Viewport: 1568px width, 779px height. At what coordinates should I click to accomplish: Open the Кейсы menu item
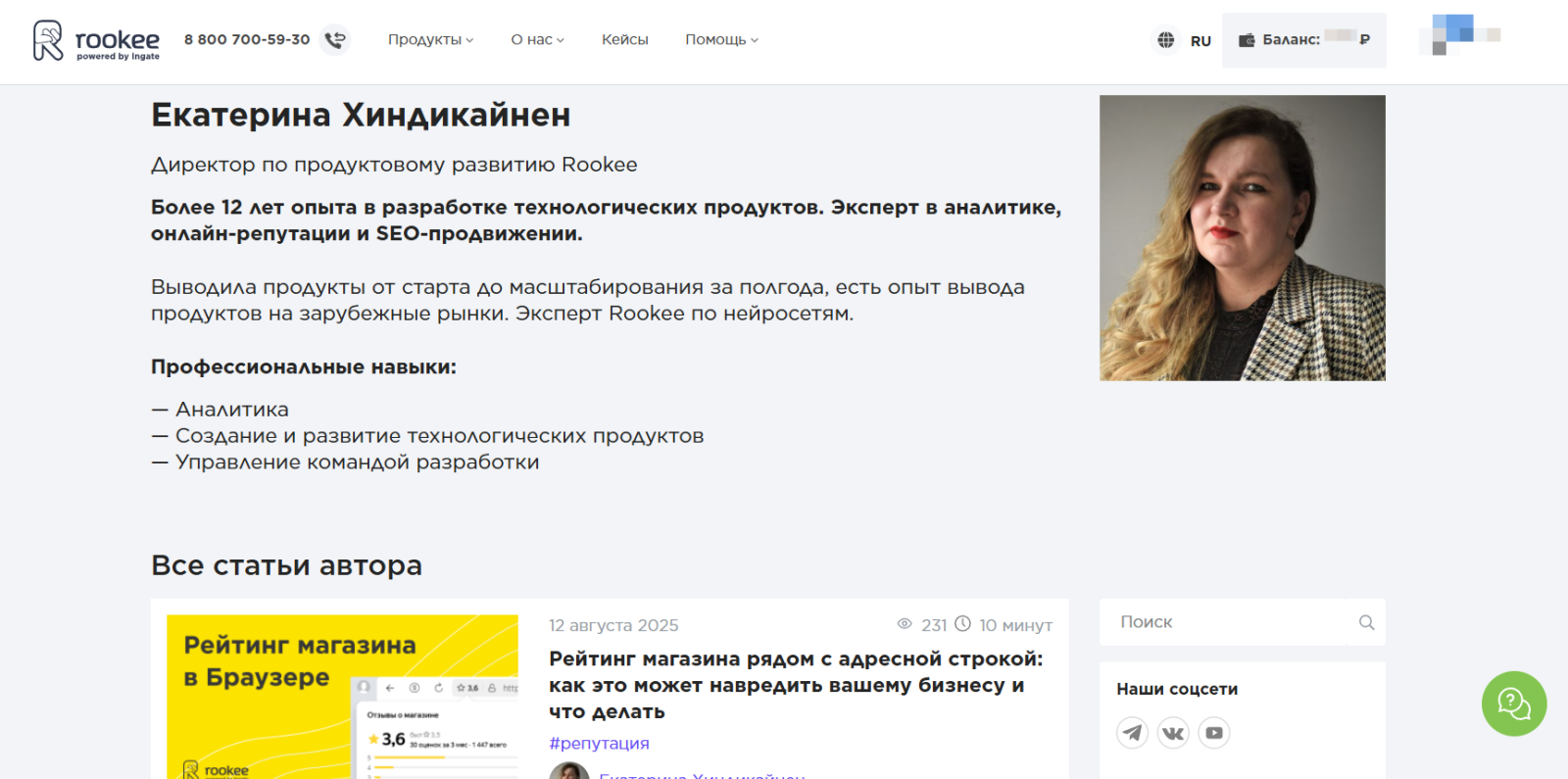[625, 40]
